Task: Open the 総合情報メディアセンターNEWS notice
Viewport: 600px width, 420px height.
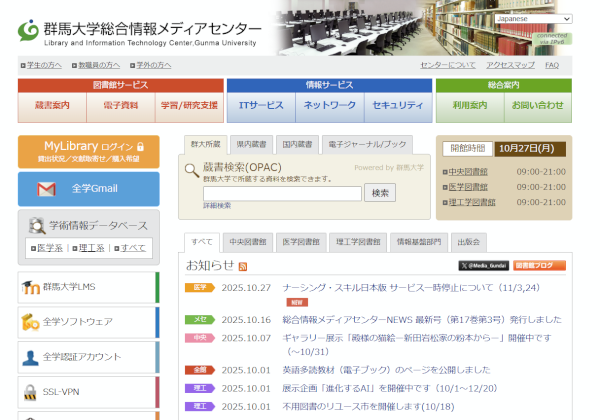Action: [422, 320]
